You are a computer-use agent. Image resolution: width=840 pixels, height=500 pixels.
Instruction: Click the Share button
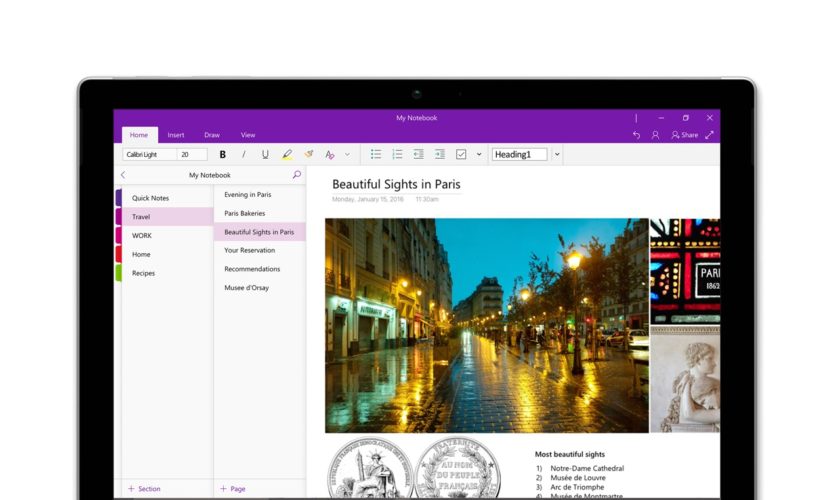click(685, 135)
